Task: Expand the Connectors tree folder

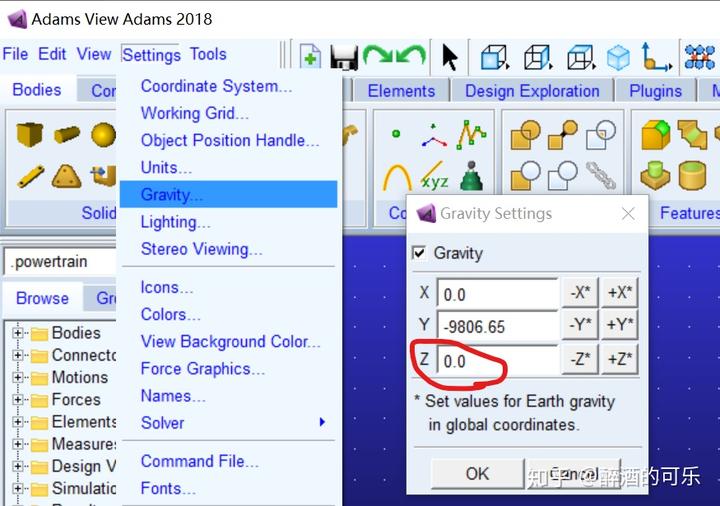Action: [17, 354]
